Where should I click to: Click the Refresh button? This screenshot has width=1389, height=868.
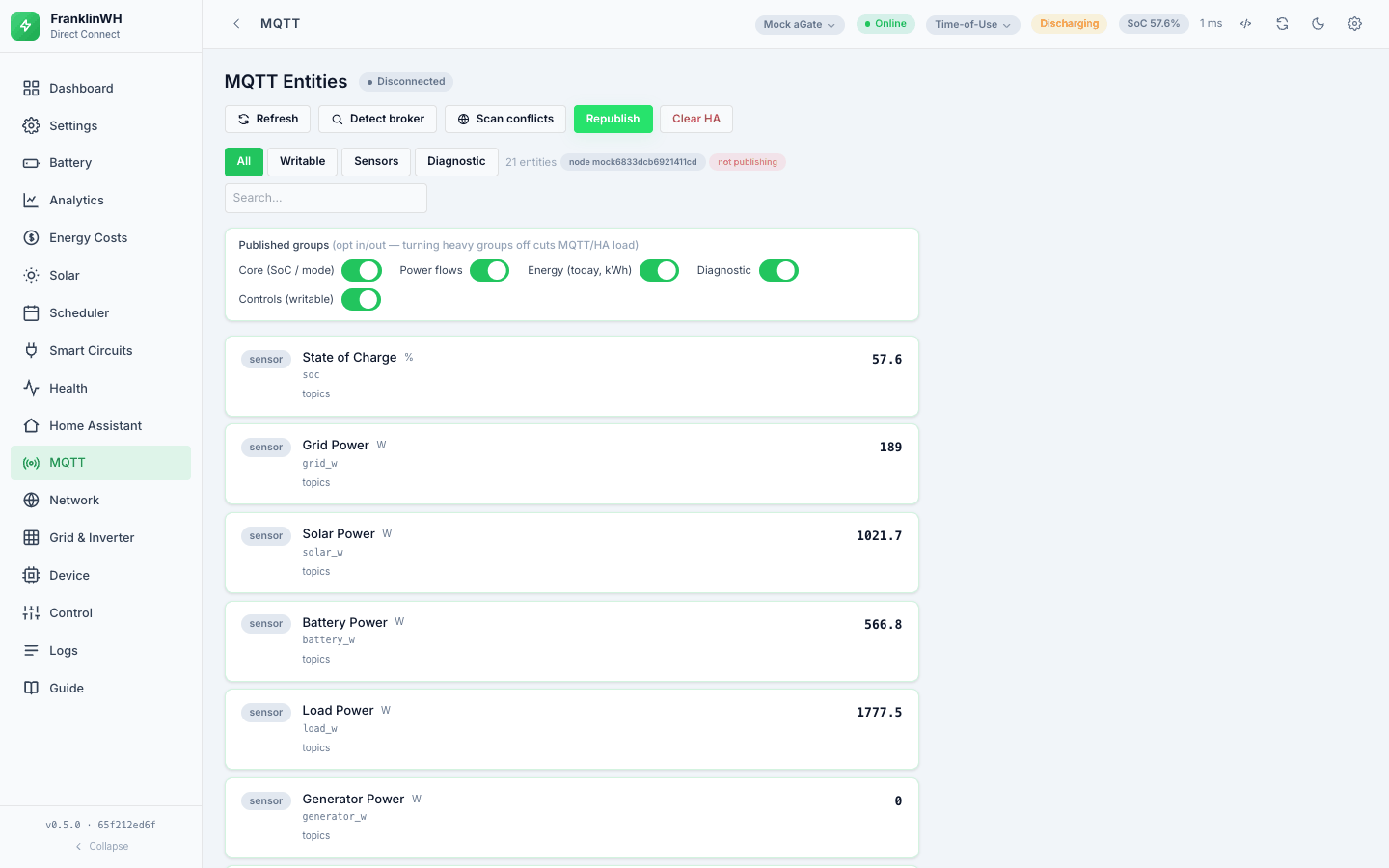[x=268, y=120]
